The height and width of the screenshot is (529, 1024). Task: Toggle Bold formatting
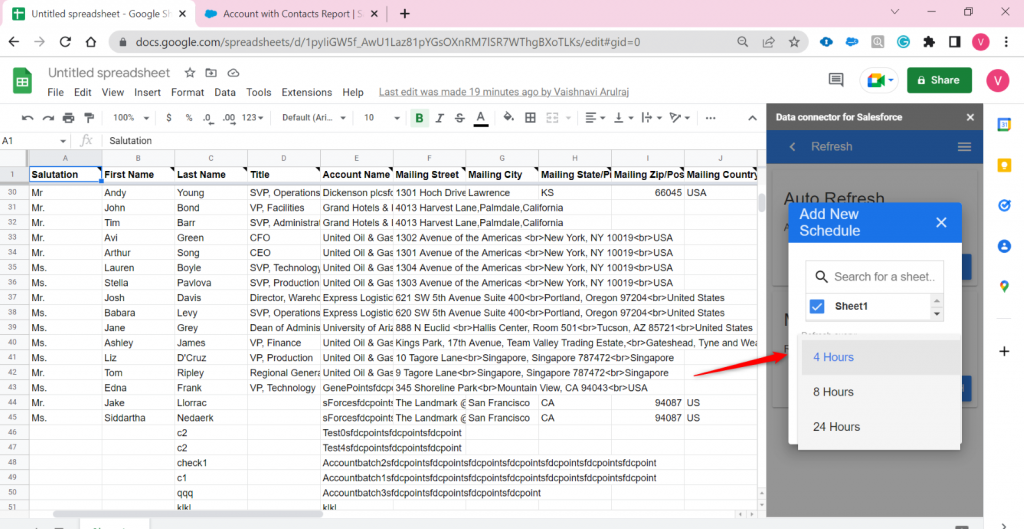coord(419,118)
